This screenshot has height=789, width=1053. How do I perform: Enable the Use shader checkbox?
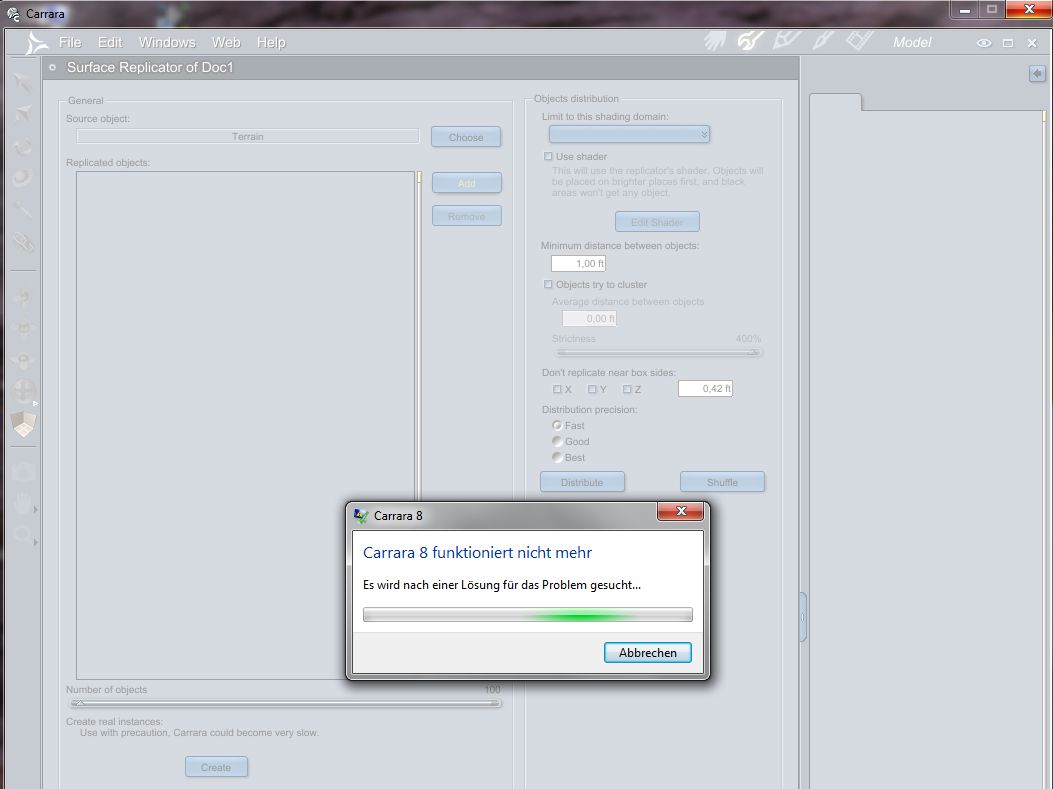(548, 156)
